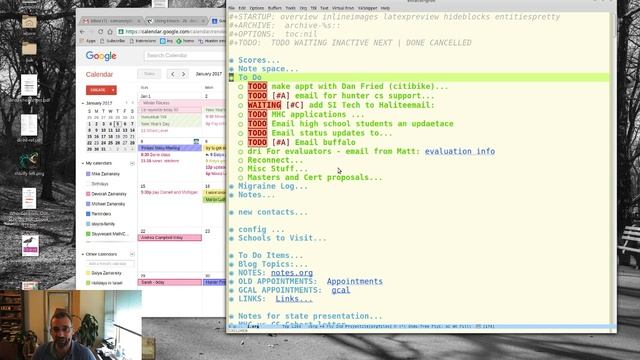Viewport: 640px width, 360px height.
Task: Open the Buffers menu in Emacs
Action: [275, 8]
